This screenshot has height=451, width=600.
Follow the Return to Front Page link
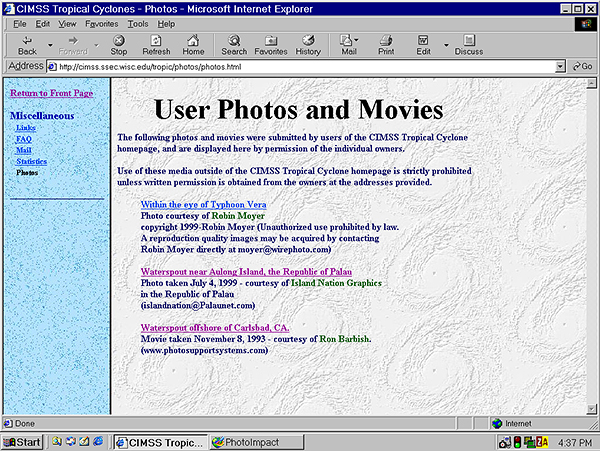coord(51,93)
